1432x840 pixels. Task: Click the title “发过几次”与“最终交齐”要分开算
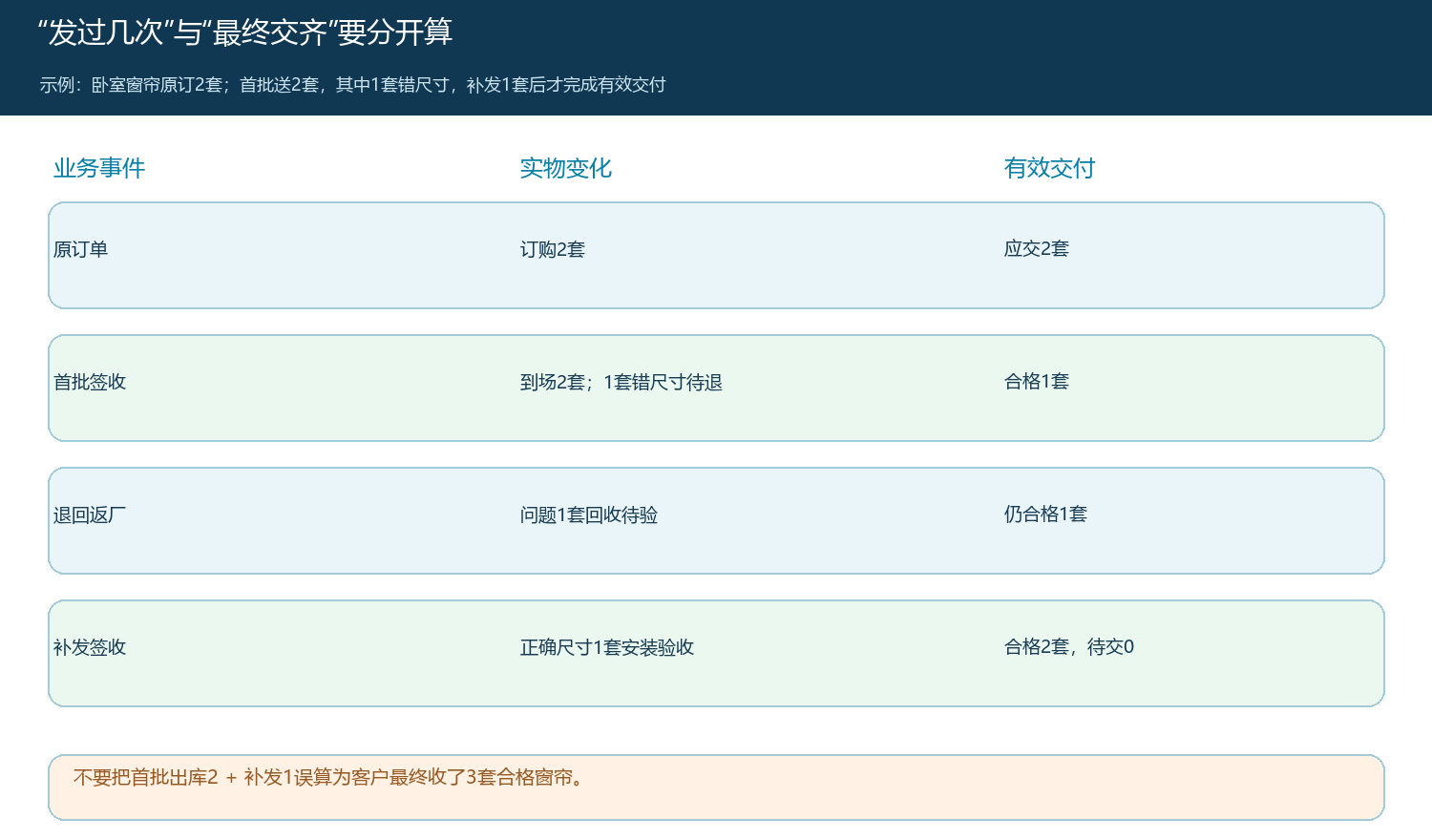pyautogui.click(x=245, y=32)
